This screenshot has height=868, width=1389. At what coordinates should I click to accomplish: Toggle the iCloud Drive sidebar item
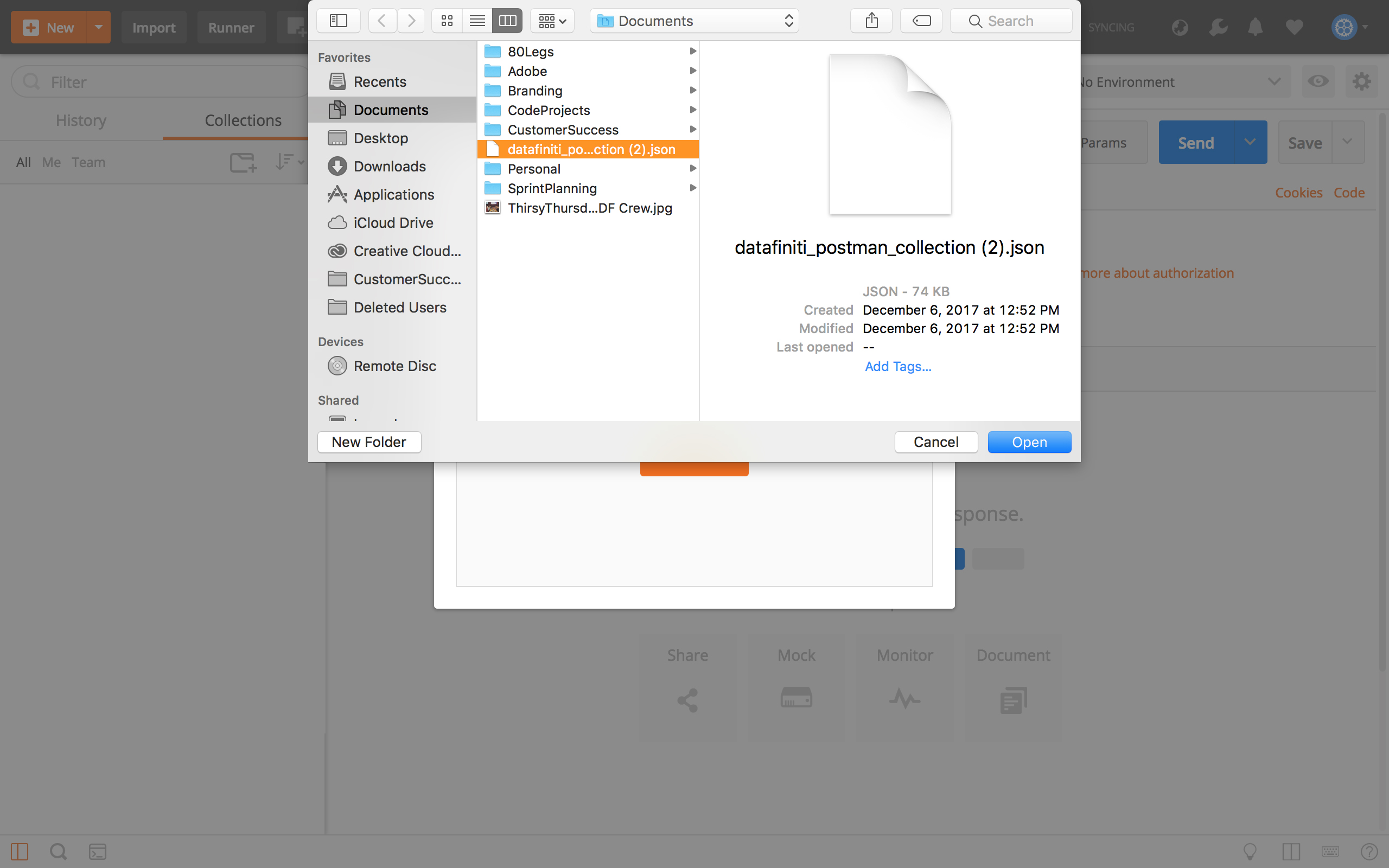[x=393, y=222]
